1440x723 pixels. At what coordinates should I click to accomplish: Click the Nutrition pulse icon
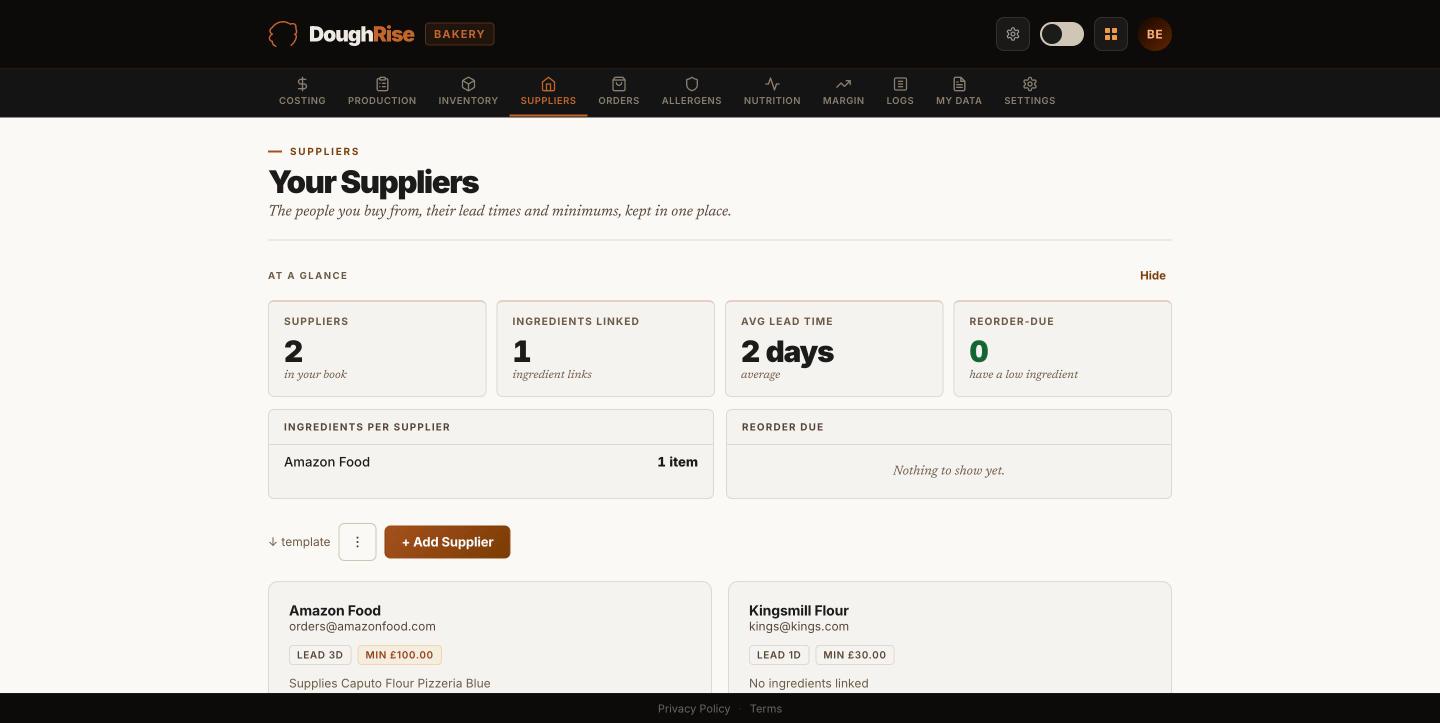772,84
